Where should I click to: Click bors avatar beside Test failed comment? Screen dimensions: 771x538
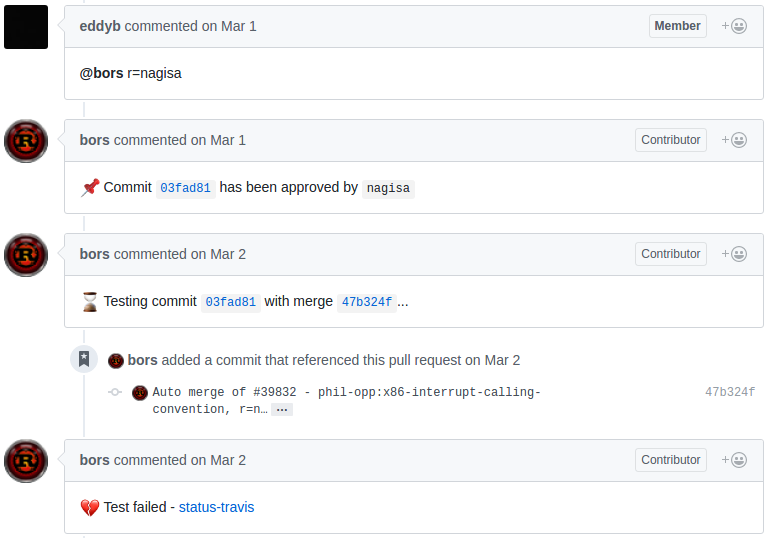tap(26, 461)
